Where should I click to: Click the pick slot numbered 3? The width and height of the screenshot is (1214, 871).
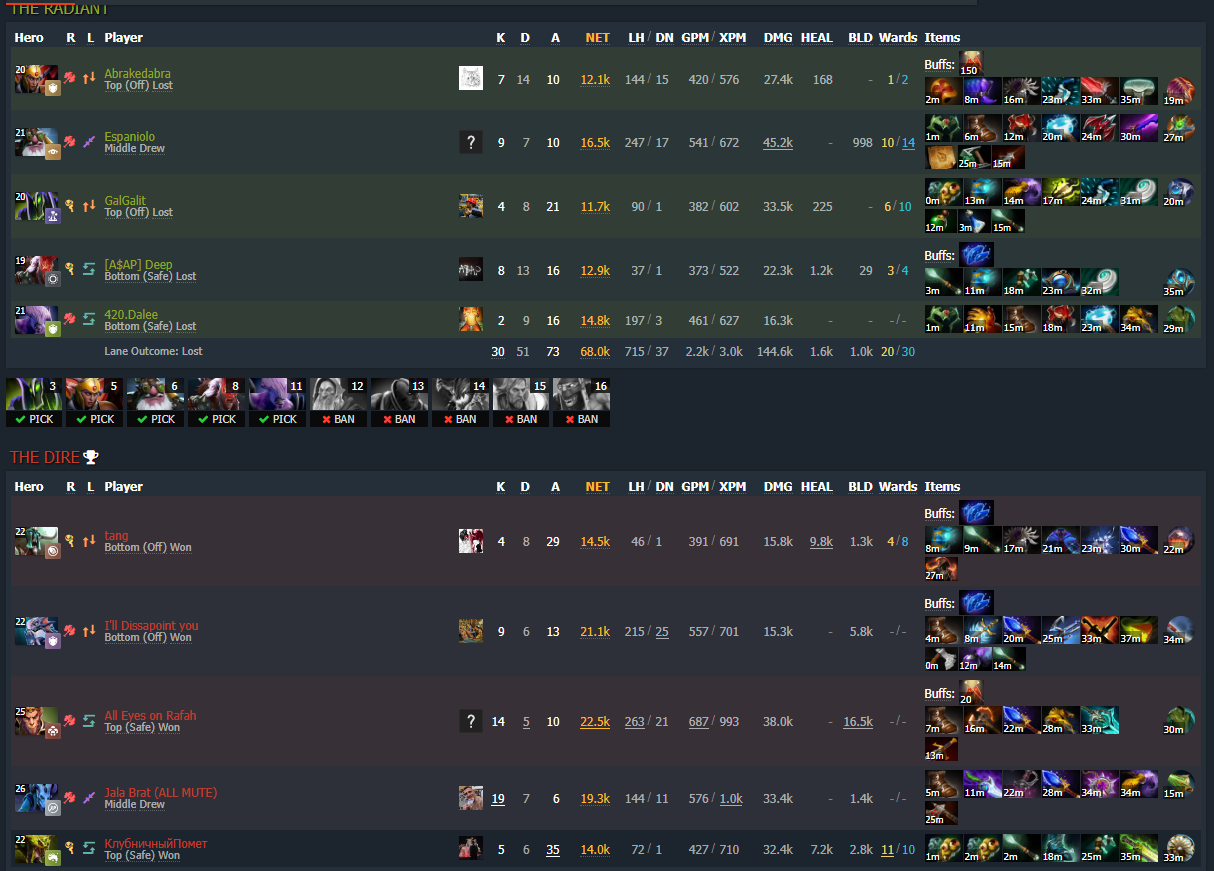[33, 401]
